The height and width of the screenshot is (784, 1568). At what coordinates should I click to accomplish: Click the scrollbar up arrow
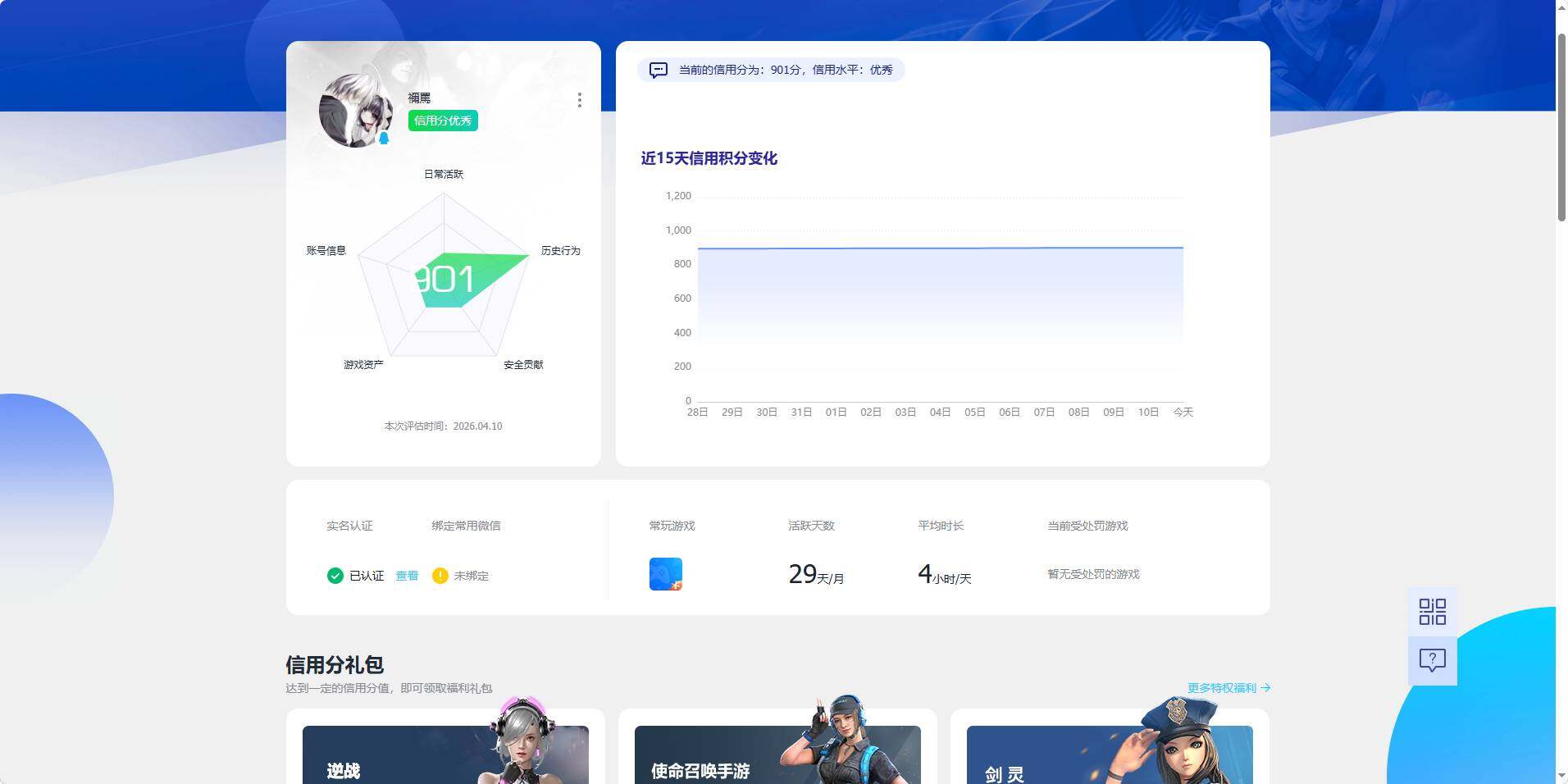1561,7
